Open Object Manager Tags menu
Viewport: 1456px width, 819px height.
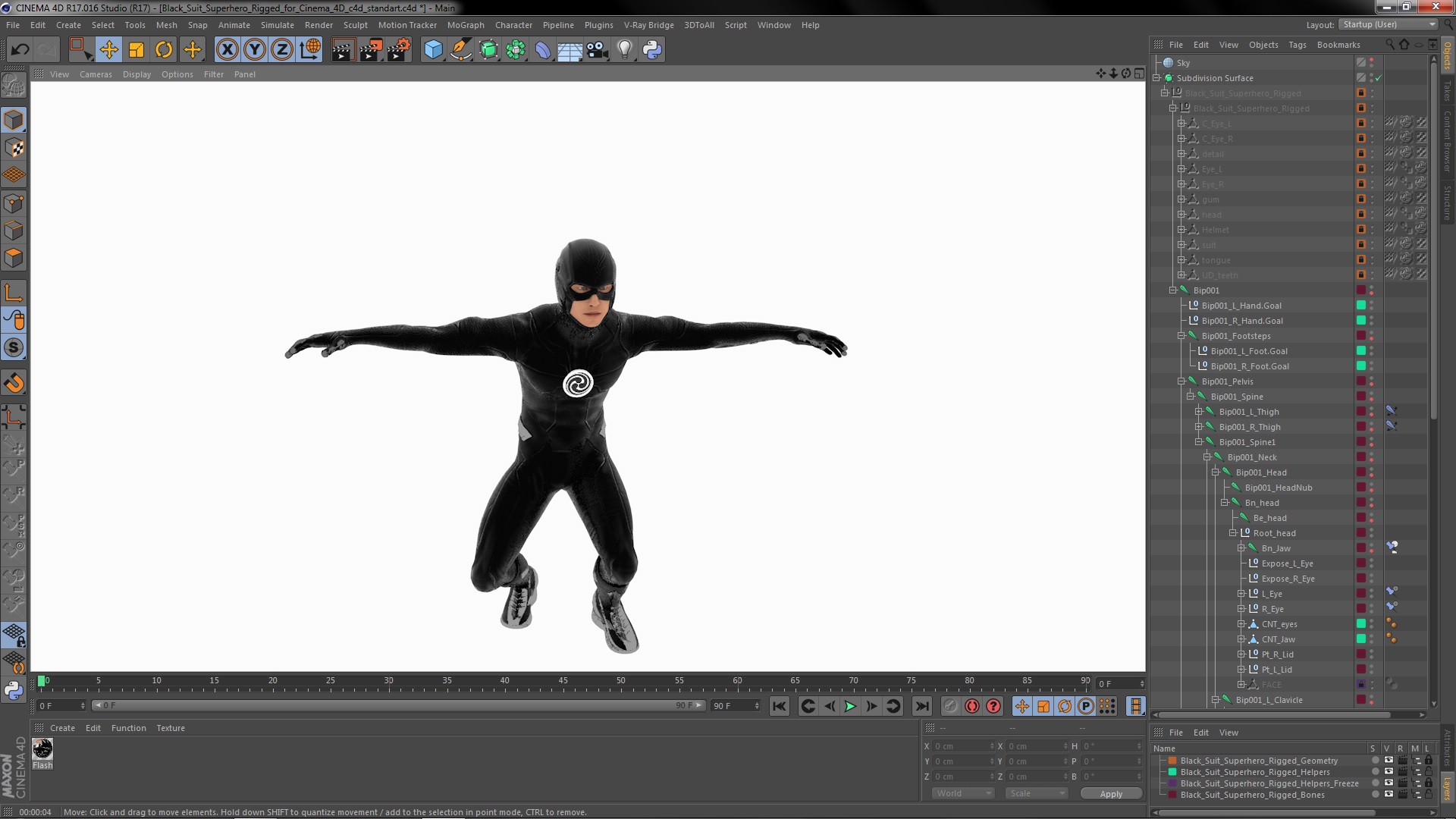coord(1298,45)
